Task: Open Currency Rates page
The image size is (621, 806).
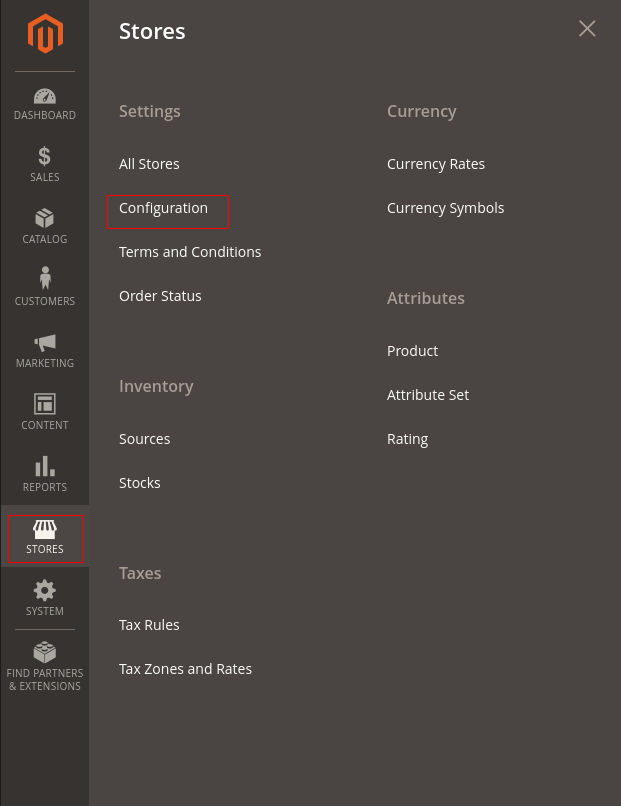Action: coord(436,164)
